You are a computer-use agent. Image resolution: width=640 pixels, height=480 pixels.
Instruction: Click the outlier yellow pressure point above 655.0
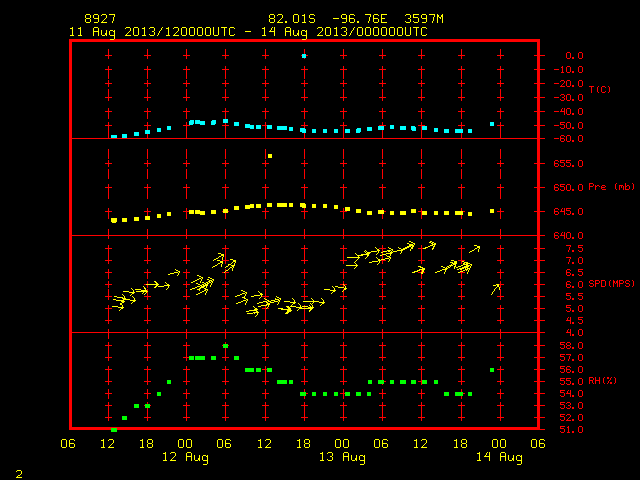pos(270,156)
